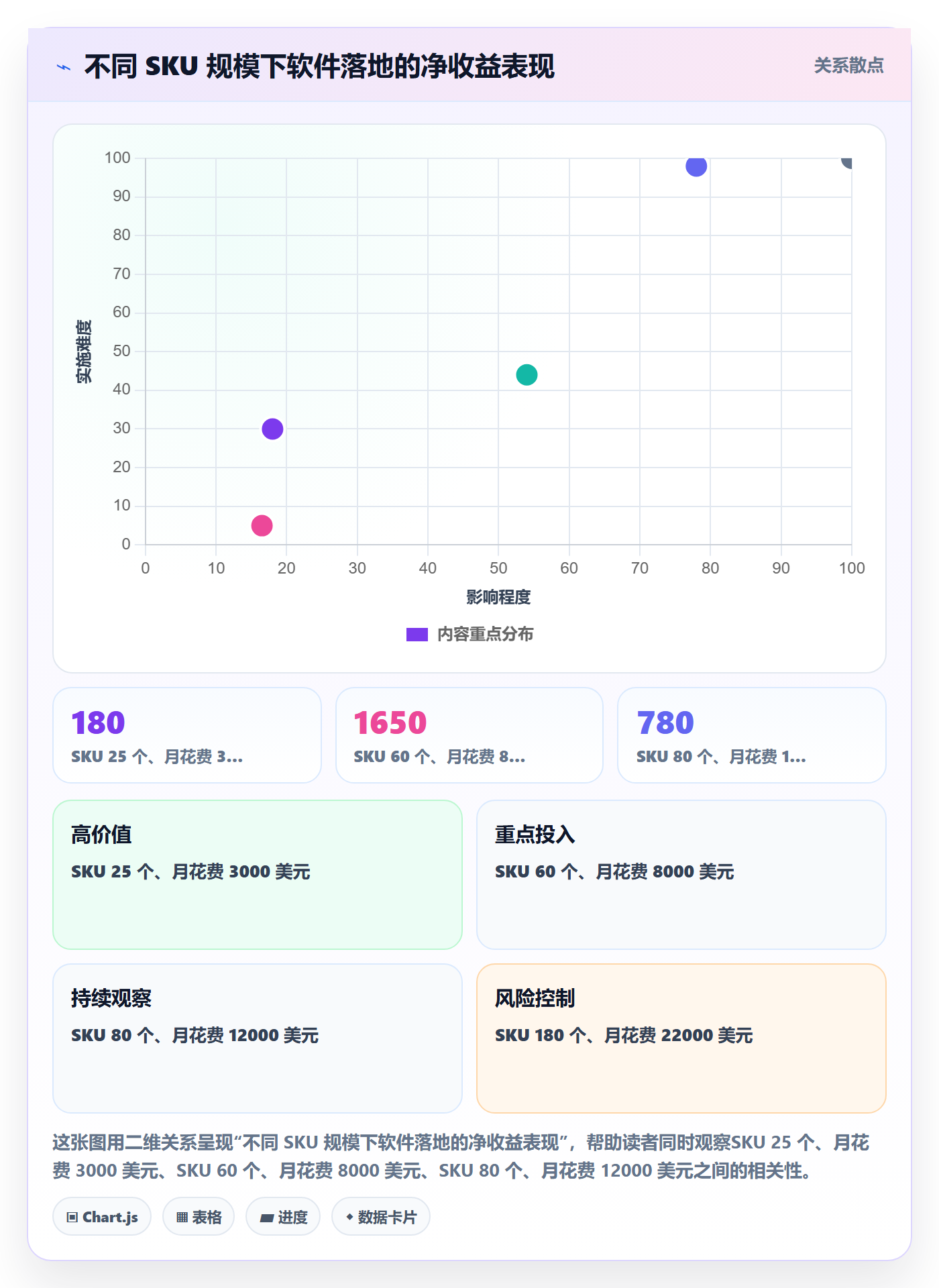Screen dimensions: 939x1288
Task: Click the 关系散点 label in the header
Action: [x=848, y=66]
